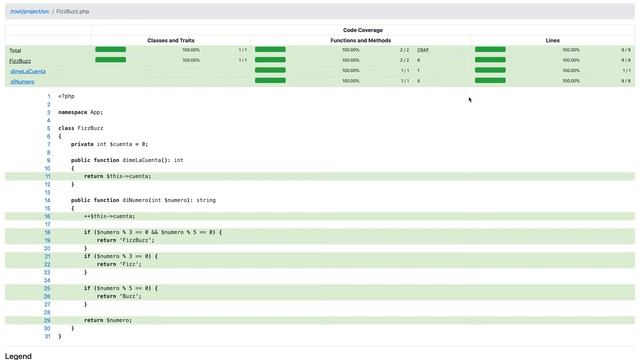This screenshot has height=360, width=640.
Task: Click Total row functions count '2 / 2'
Action: [404, 50]
